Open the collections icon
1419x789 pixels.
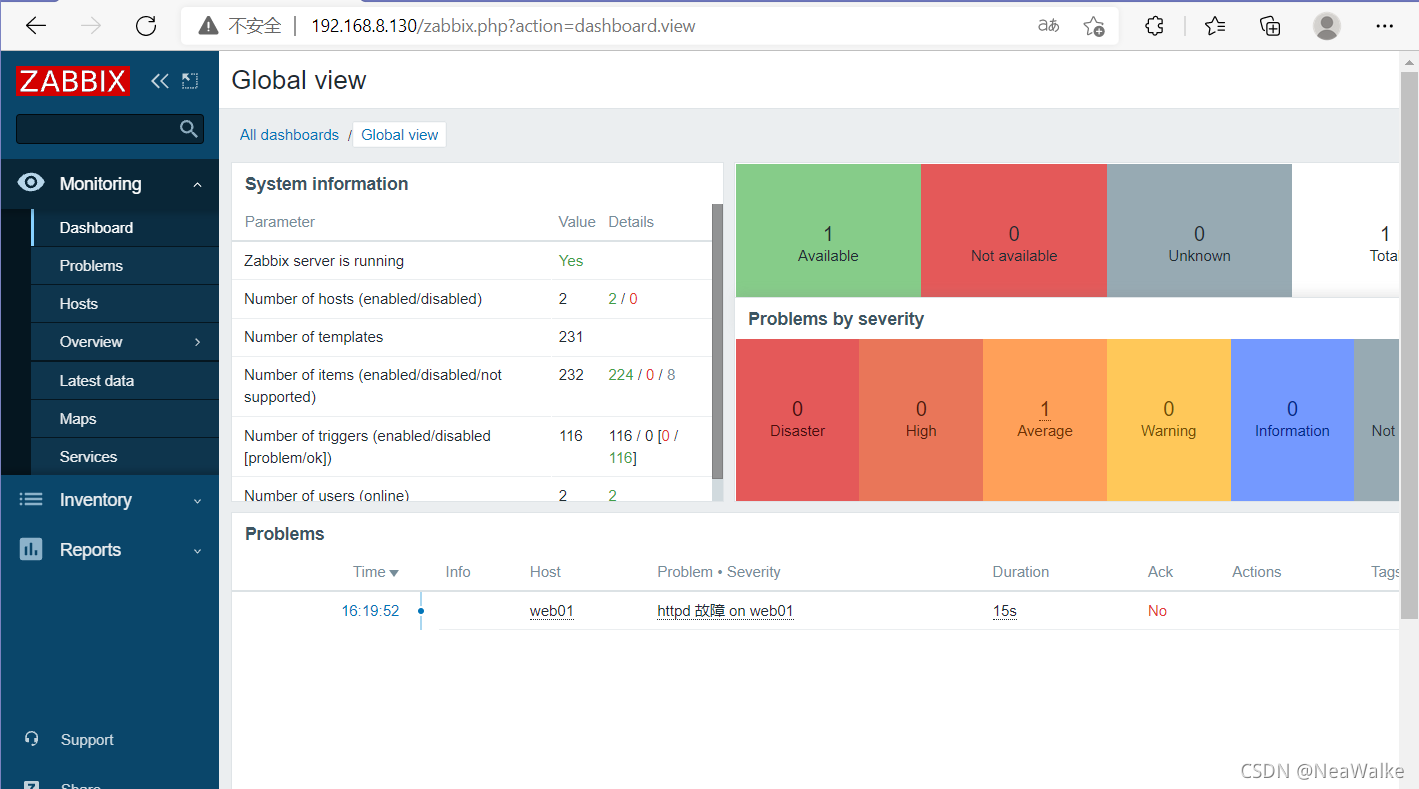pyautogui.click(x=1270, y=26)
